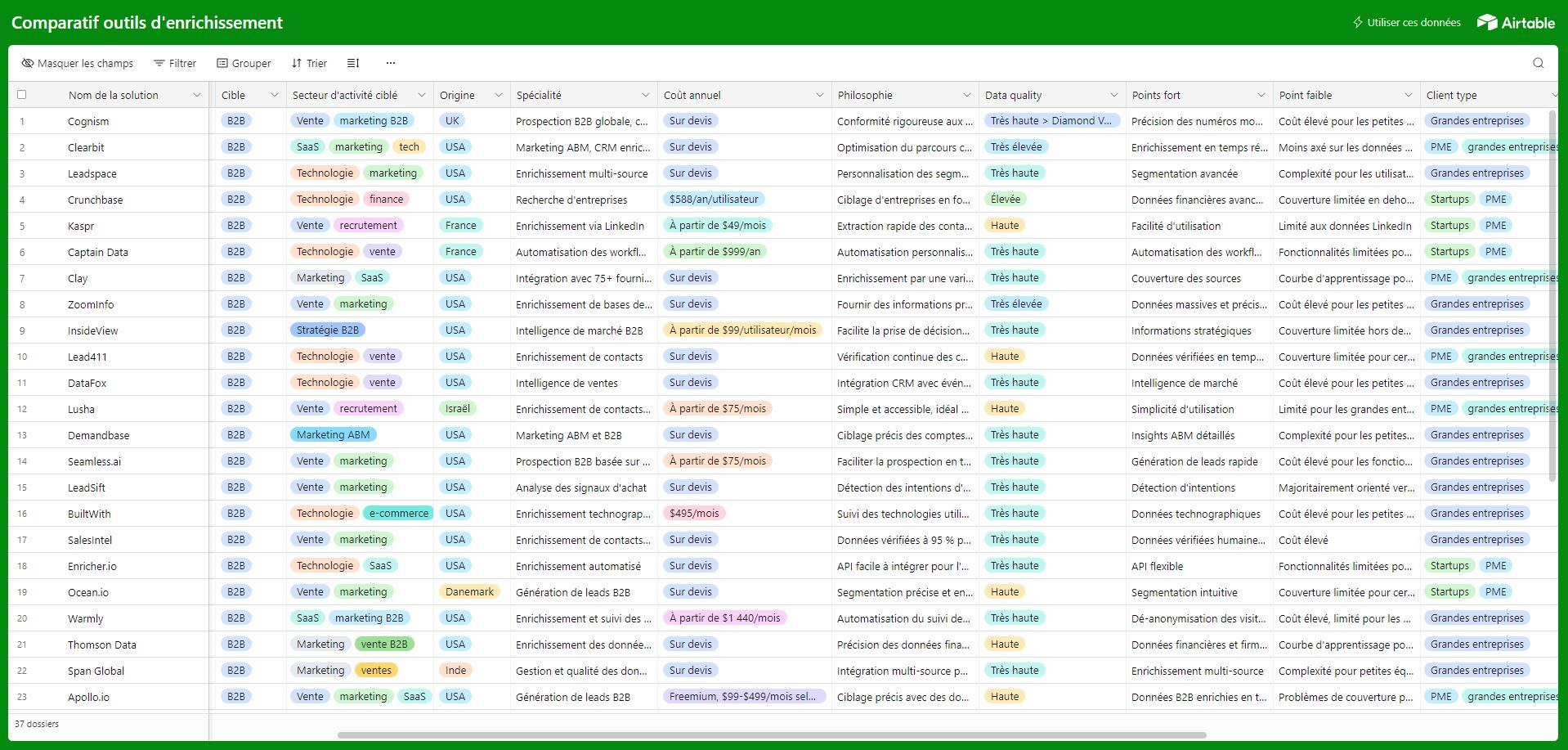Select the Crunchbase name cell
Viewport: 1568px width, 750px height.
pyautogui.click(x=95, y=200)
